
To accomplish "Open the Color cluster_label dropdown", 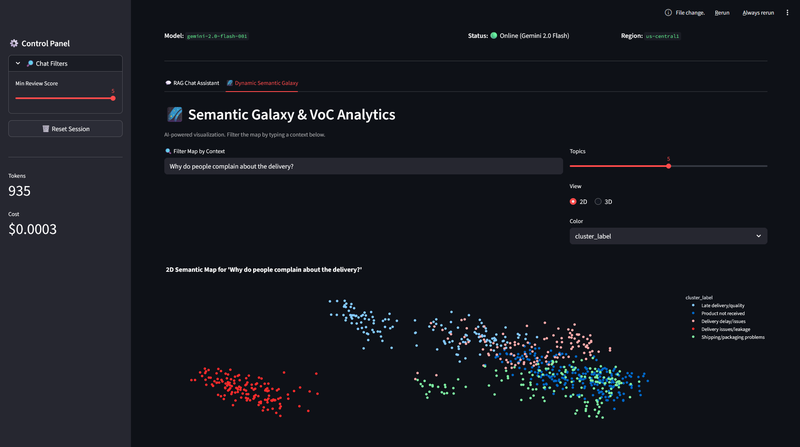I will click(668, 236).
